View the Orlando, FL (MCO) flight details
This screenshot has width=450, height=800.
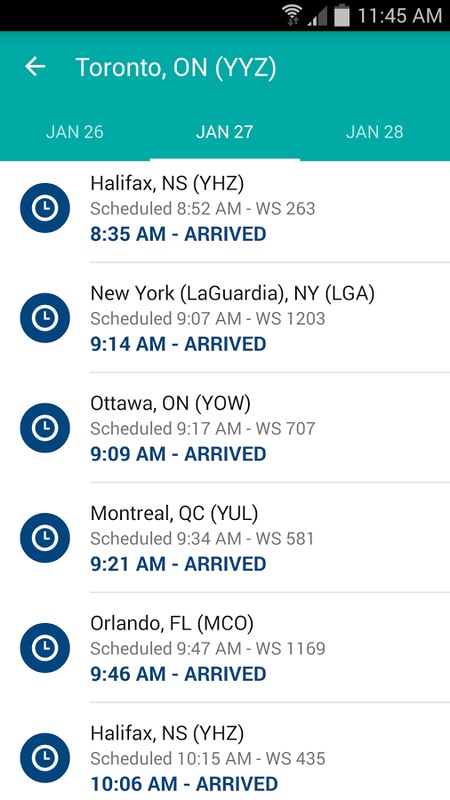coord(225,648)
